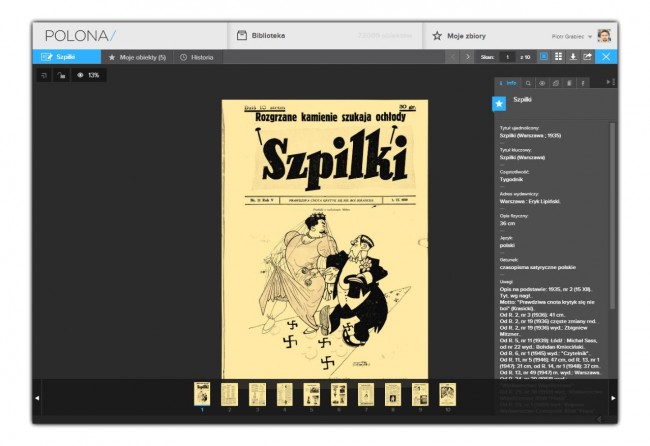Viewport: 650px width, 446px height.
Task: Go to next scan arrow
Action: 468,57
